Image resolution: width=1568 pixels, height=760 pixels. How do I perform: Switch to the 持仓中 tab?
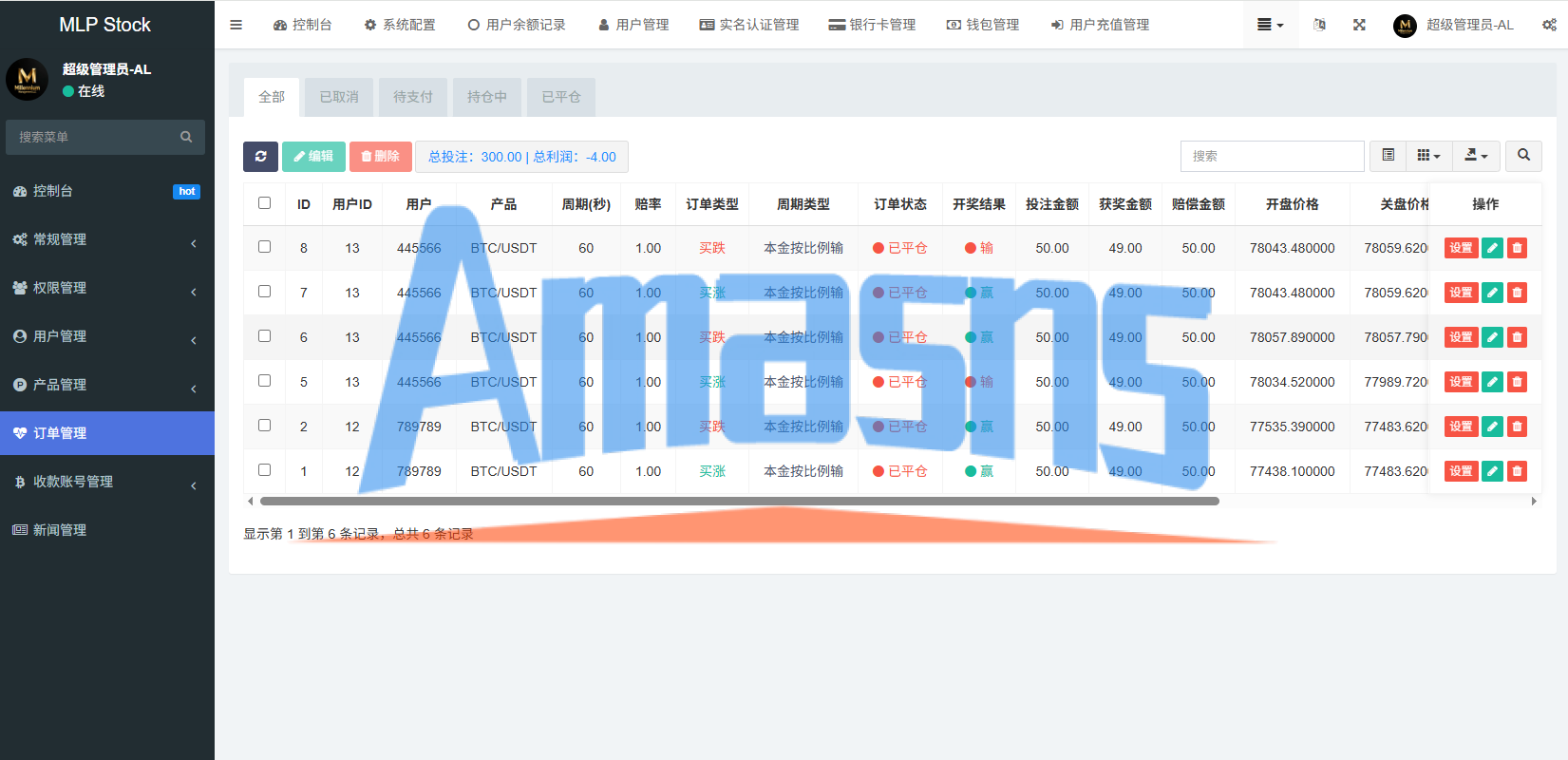(x=487, y=97)
